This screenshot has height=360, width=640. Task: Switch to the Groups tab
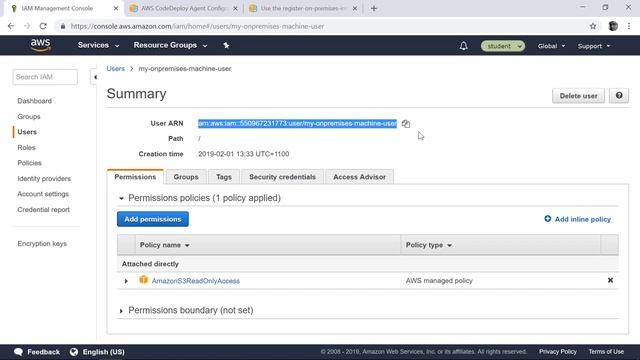186,177
